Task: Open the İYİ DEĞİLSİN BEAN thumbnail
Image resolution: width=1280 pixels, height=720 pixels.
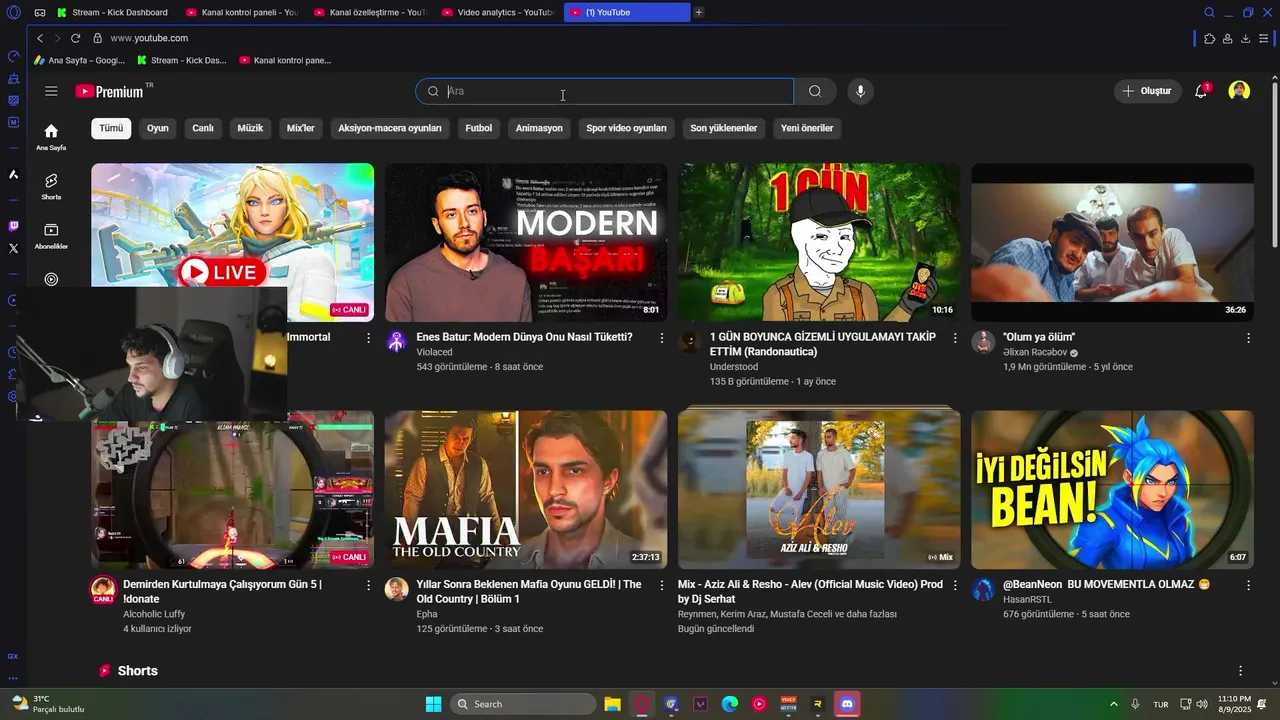Action: pos(1112,490)
